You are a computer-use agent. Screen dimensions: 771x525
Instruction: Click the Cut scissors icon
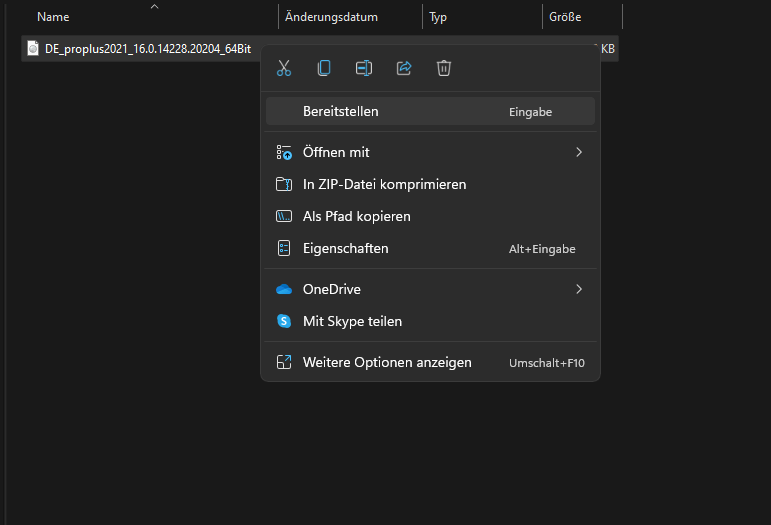(x=284, y=68)
